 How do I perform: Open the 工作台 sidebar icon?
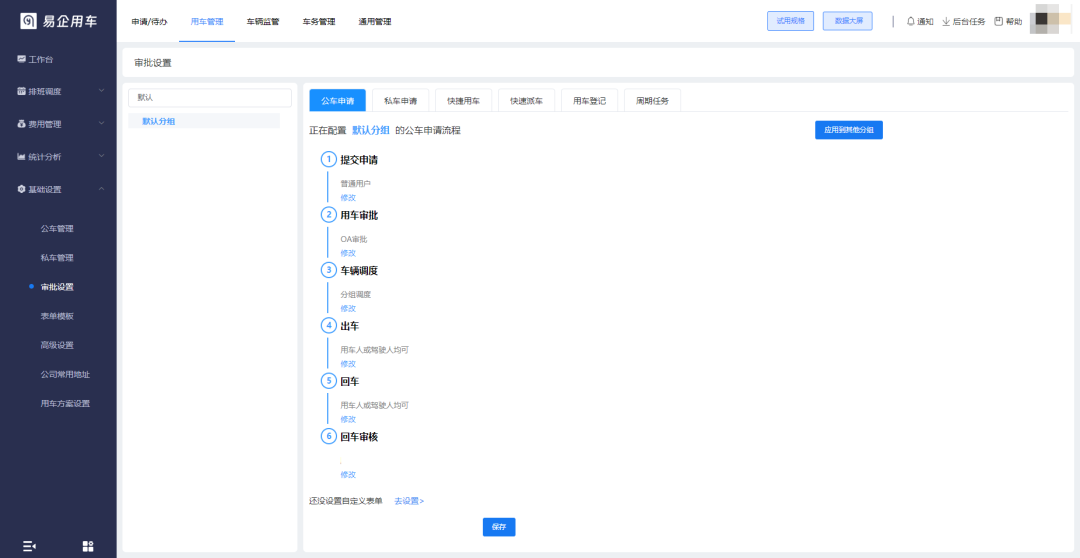pyautogui.click(x=21, y=59)
